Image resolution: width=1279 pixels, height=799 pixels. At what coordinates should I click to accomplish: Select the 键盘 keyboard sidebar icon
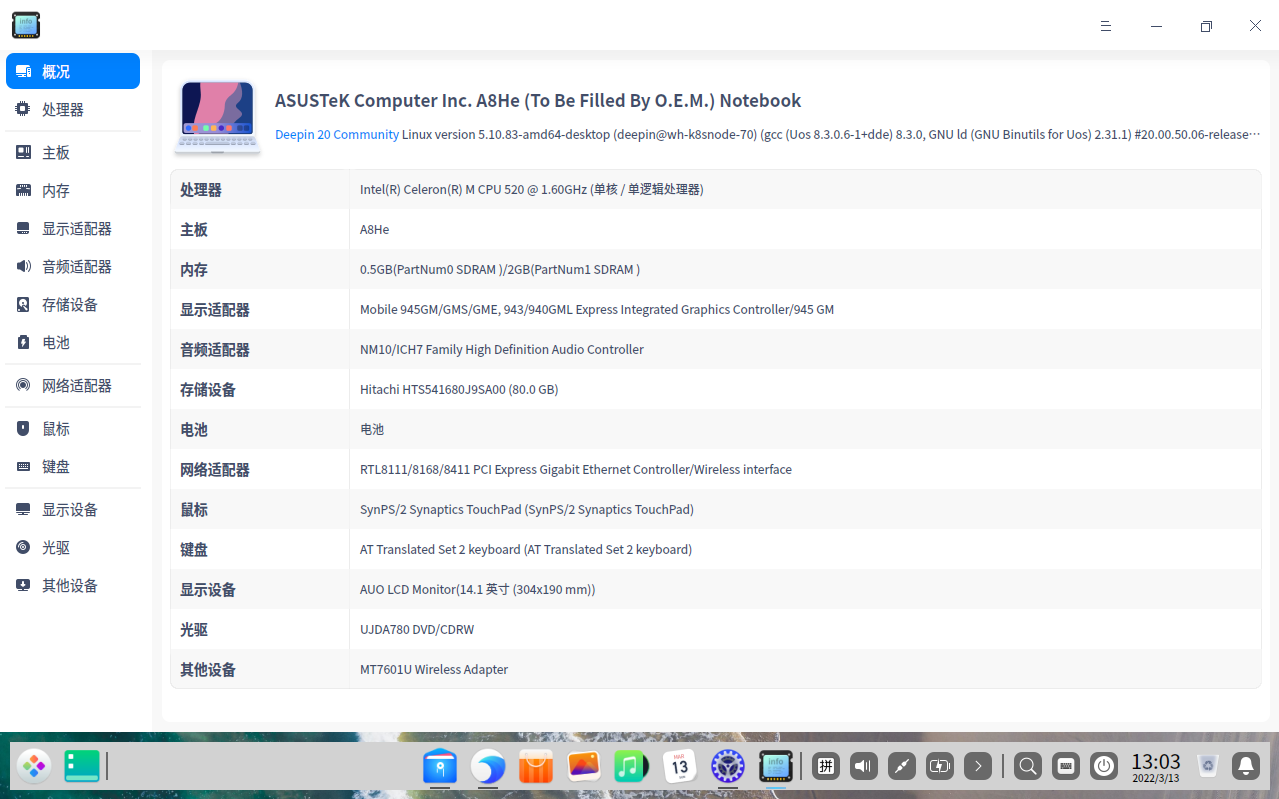click(x=23, y=466)
